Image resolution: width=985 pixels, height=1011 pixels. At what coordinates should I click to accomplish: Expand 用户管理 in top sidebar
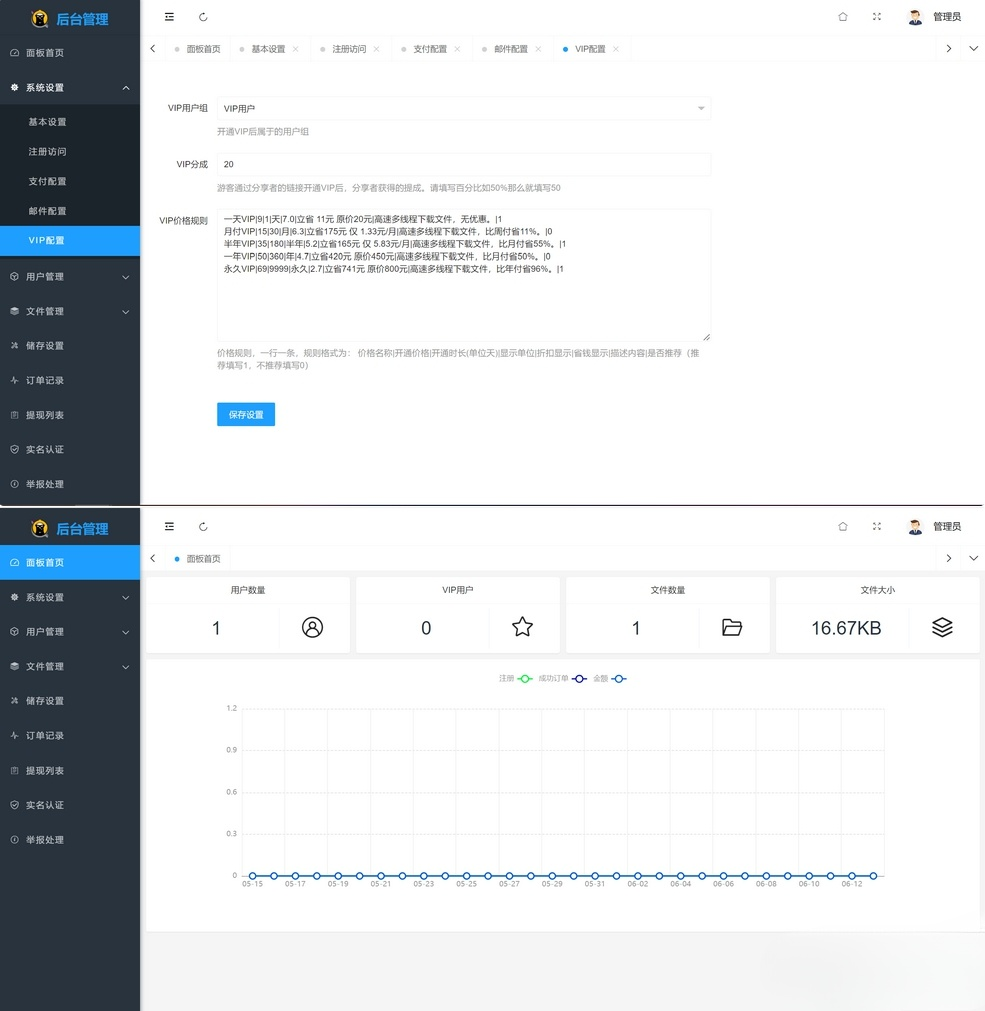pos(70,277)
